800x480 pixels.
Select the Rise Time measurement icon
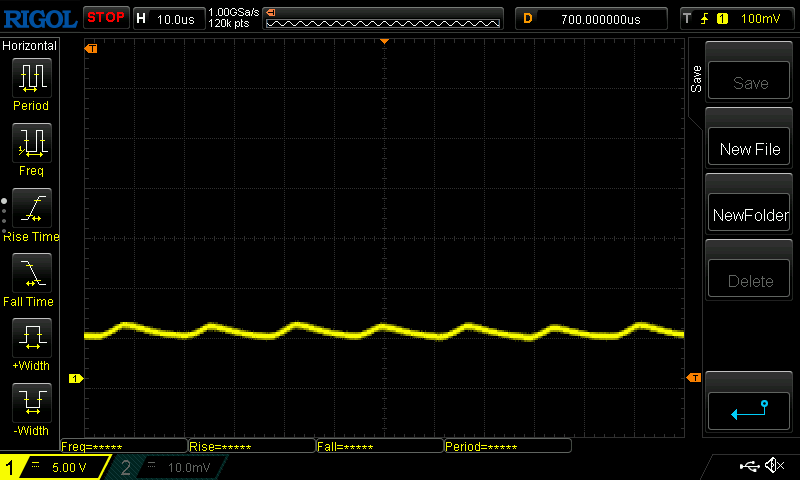(x=31, y=208)
